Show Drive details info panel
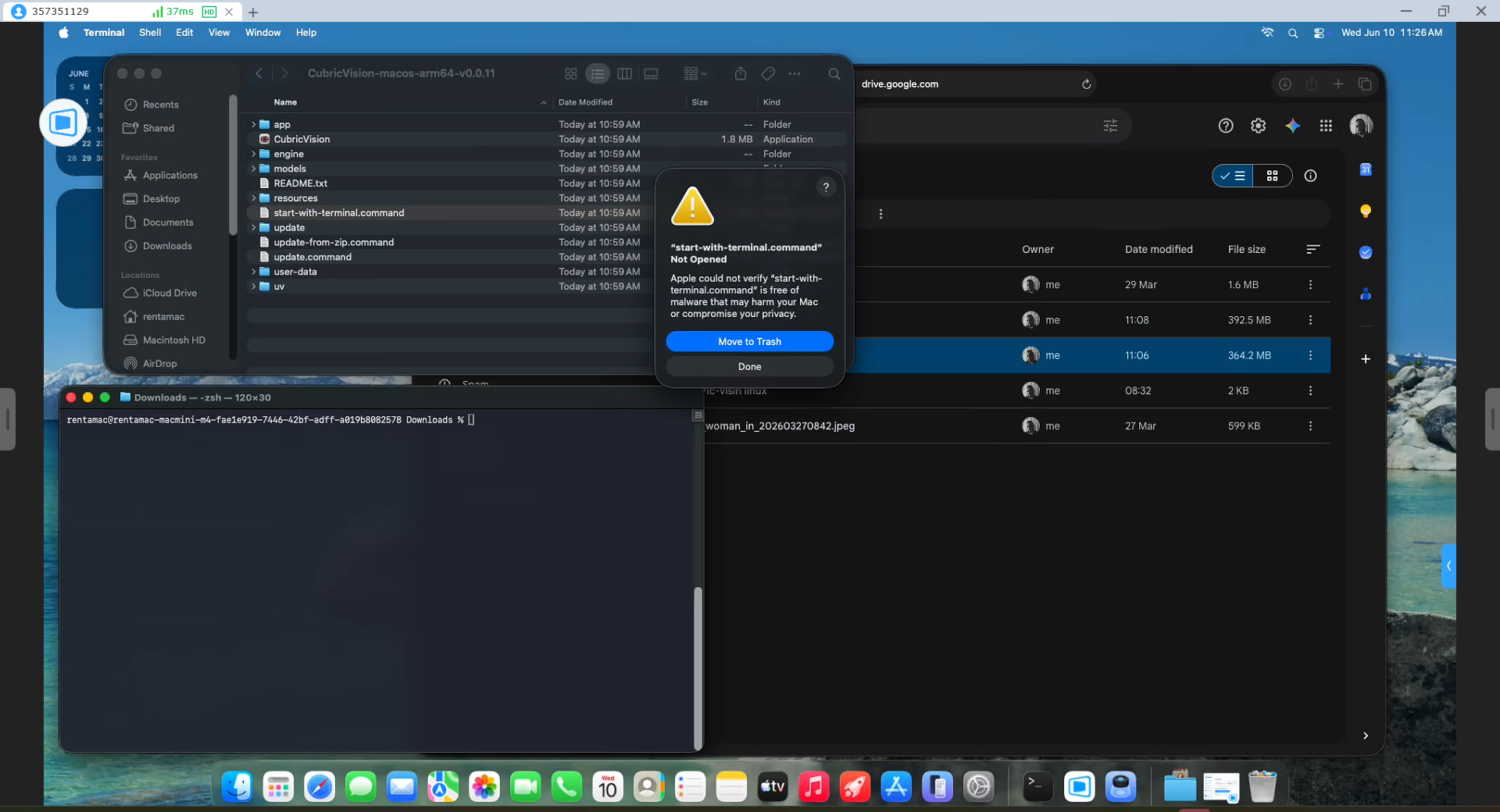This screenshot has width=1500, height=812. pyautogui.click(x=1310, y=176)
